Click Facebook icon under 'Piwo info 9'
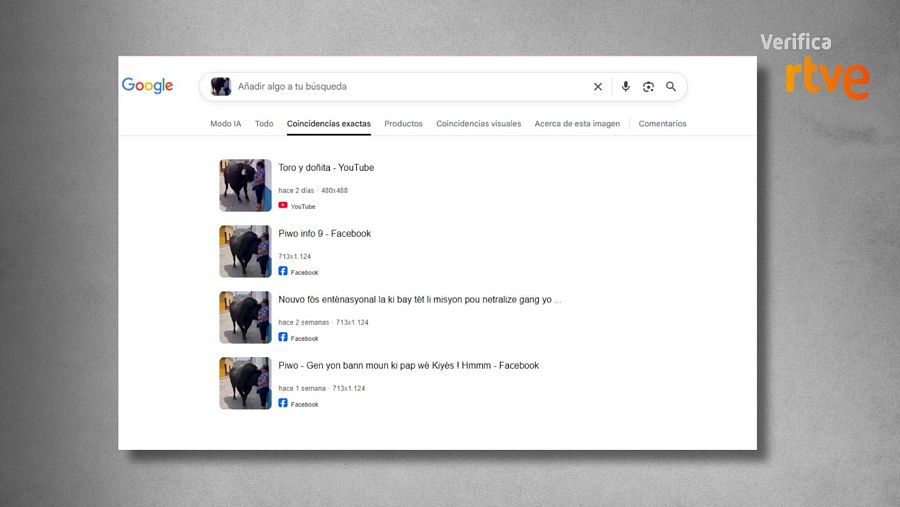This screenshot has height=507, width=900. click(x=283, y=271)
